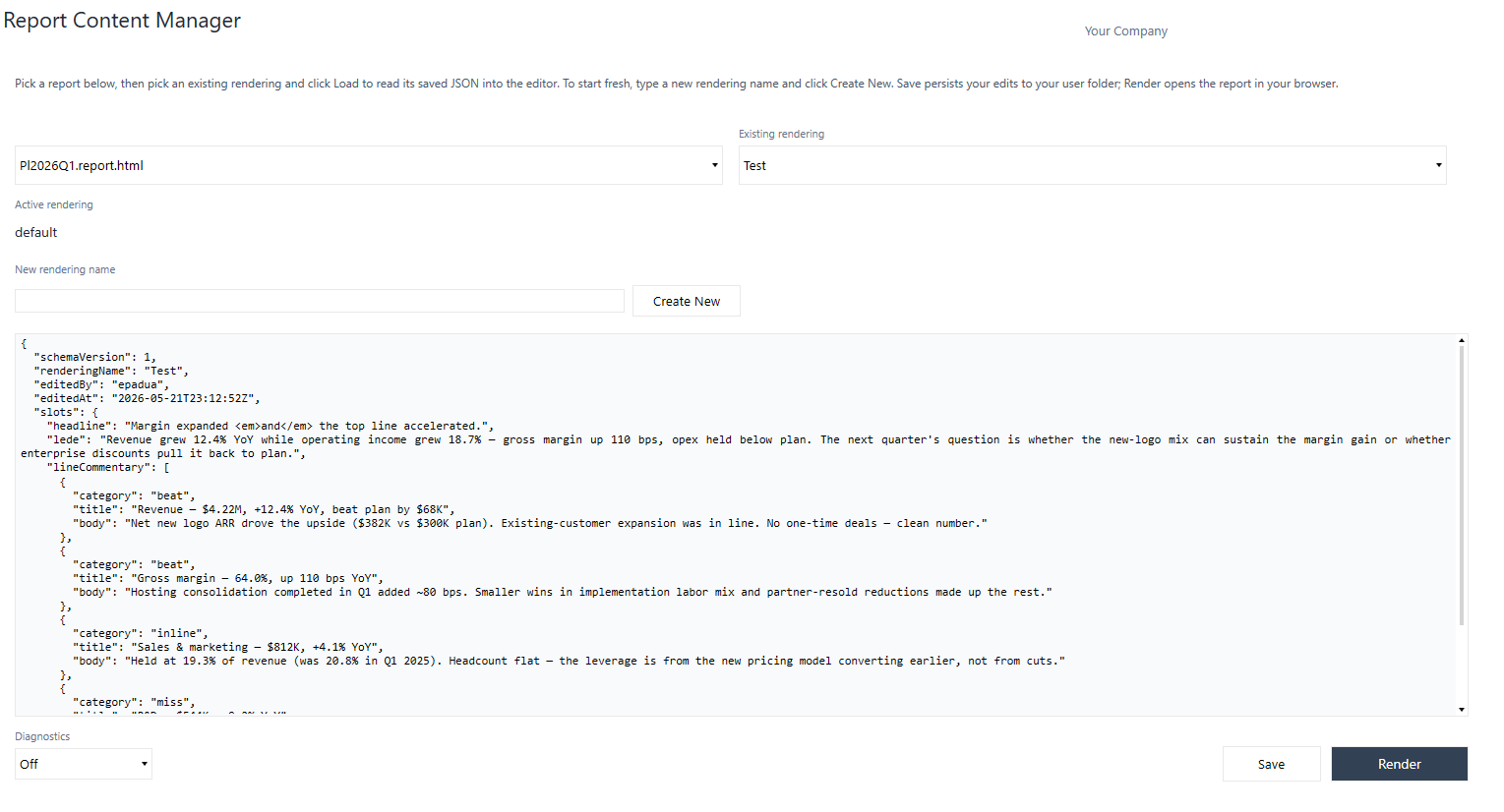Click the Render button

point(1399,764)
